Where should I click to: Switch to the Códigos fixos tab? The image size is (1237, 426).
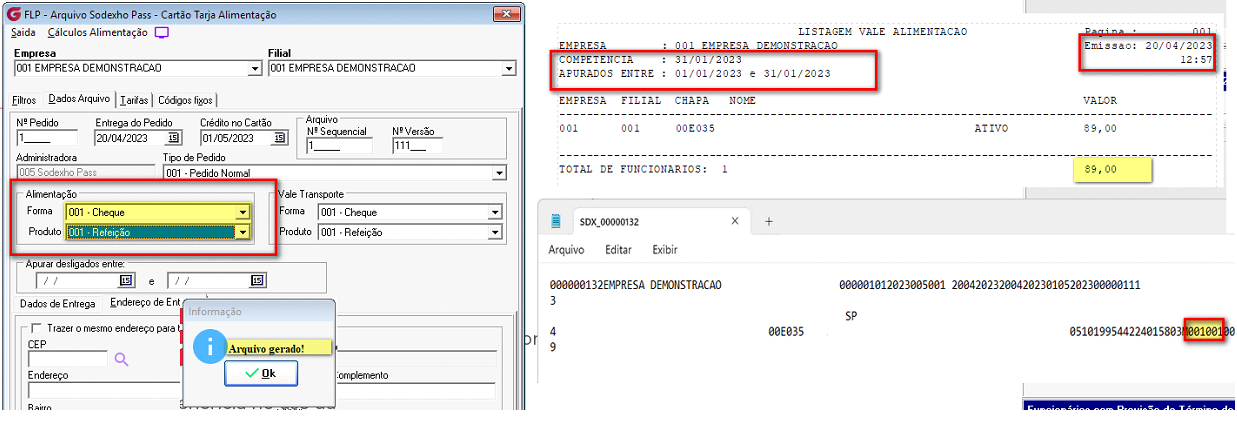tap(185, 100)
